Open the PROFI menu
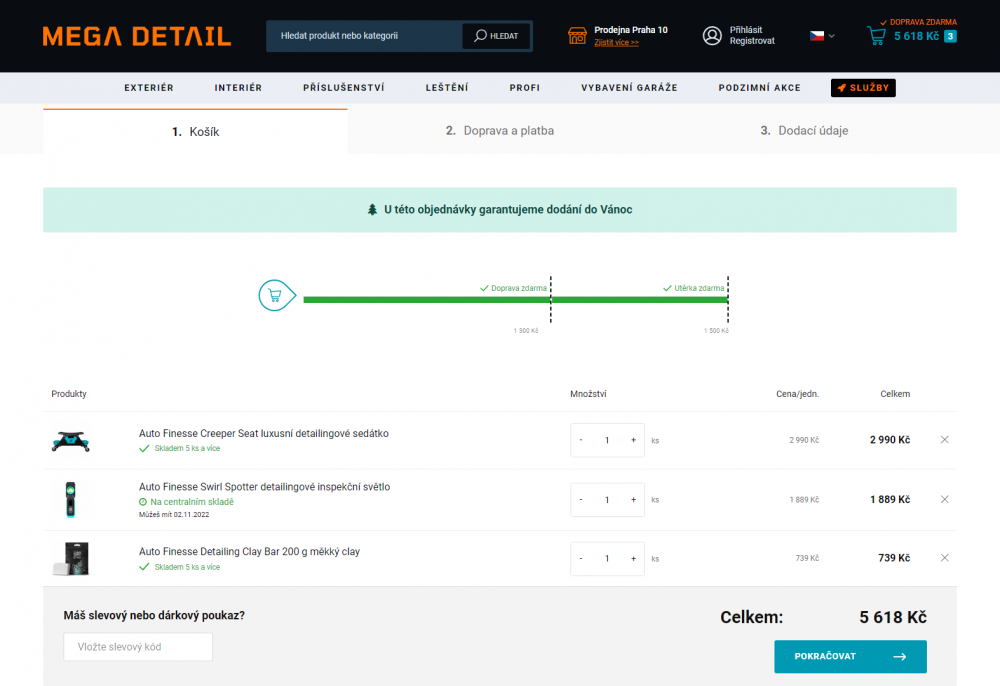 (524, 88)
